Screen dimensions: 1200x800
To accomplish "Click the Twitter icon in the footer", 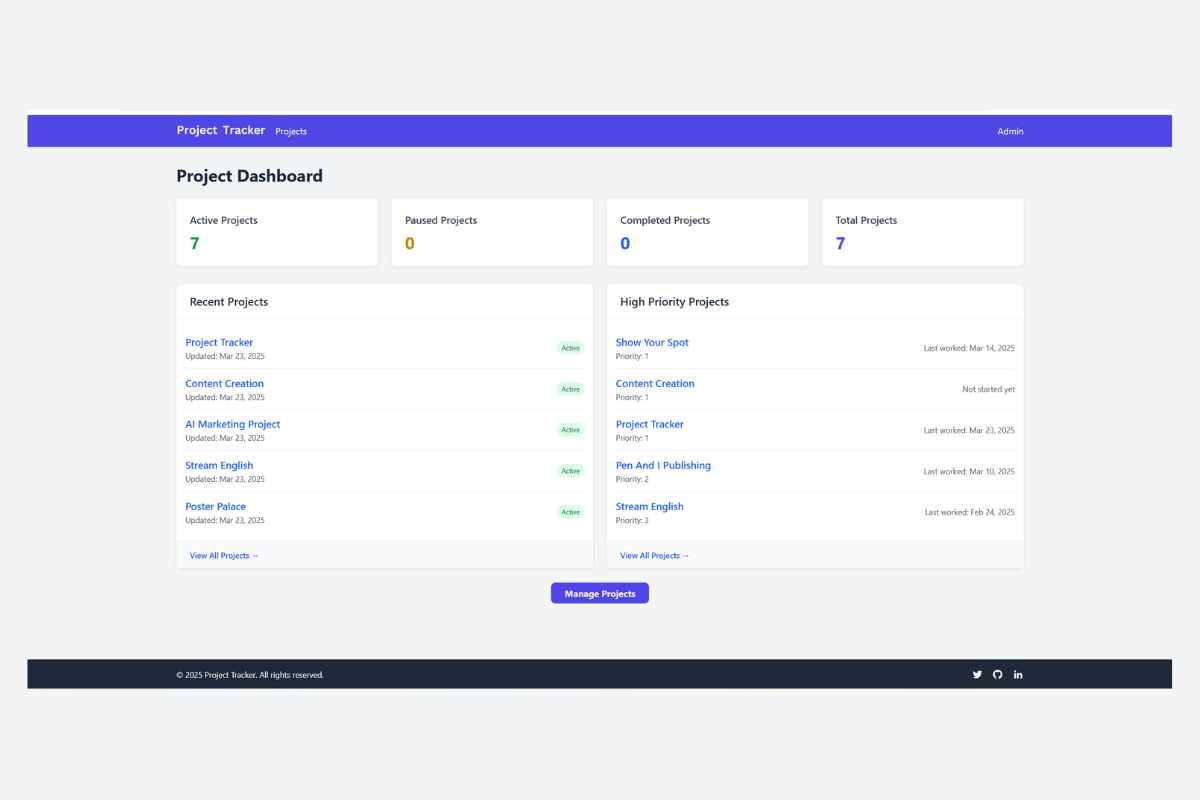I will 977,674.
